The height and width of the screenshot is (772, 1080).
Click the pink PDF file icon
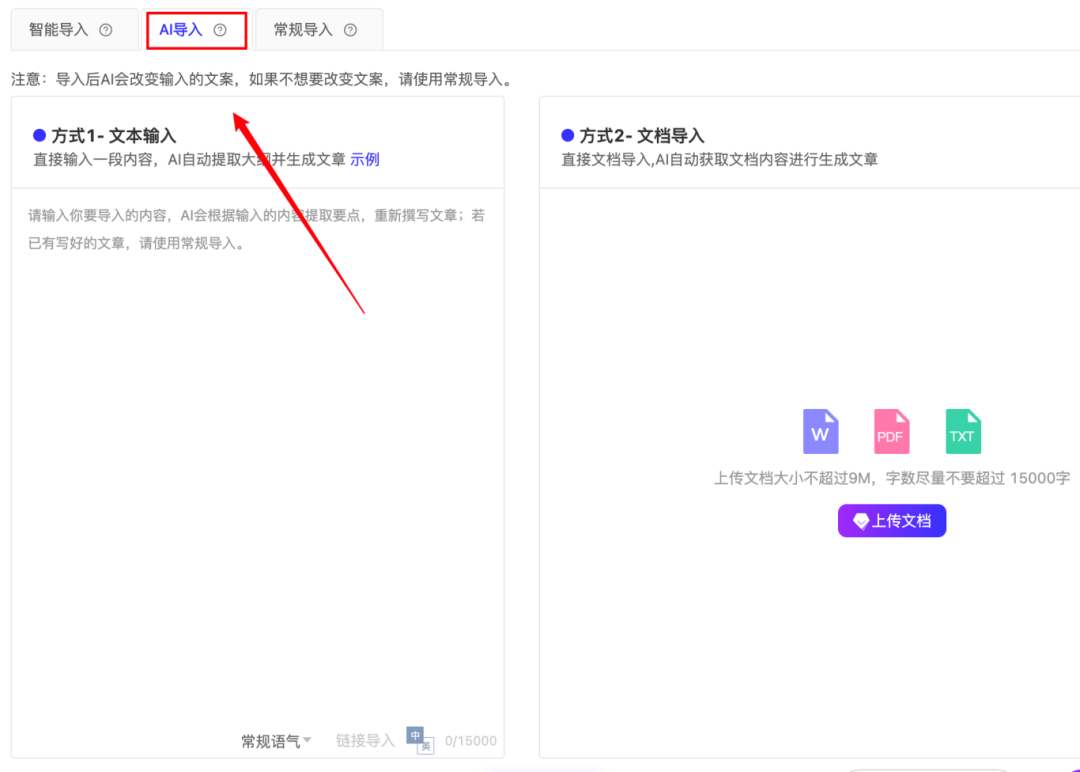891,430
